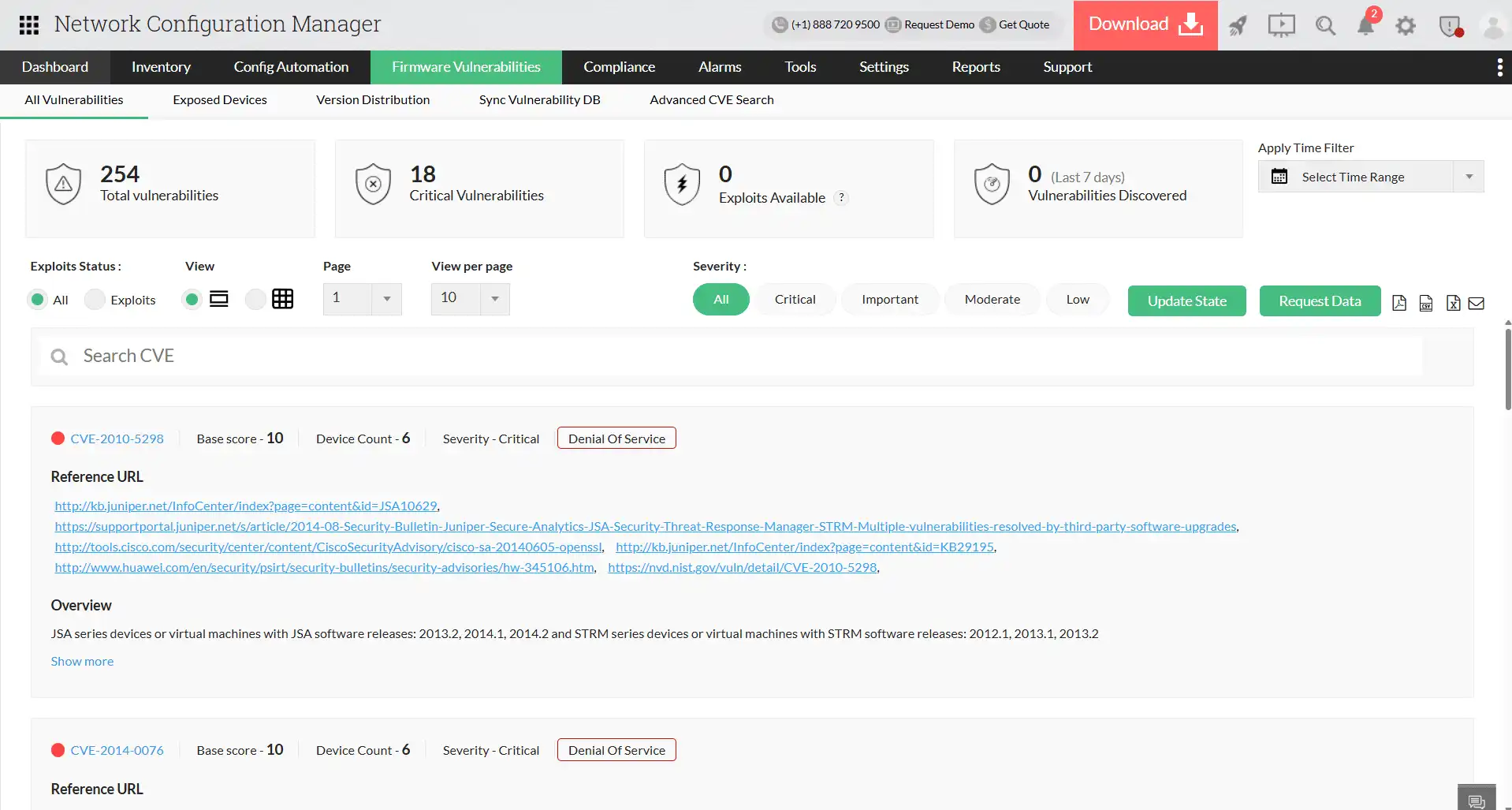This screenshot has width=1512, height=810.
Task: Filter severity by Low
Action: 1078,300
